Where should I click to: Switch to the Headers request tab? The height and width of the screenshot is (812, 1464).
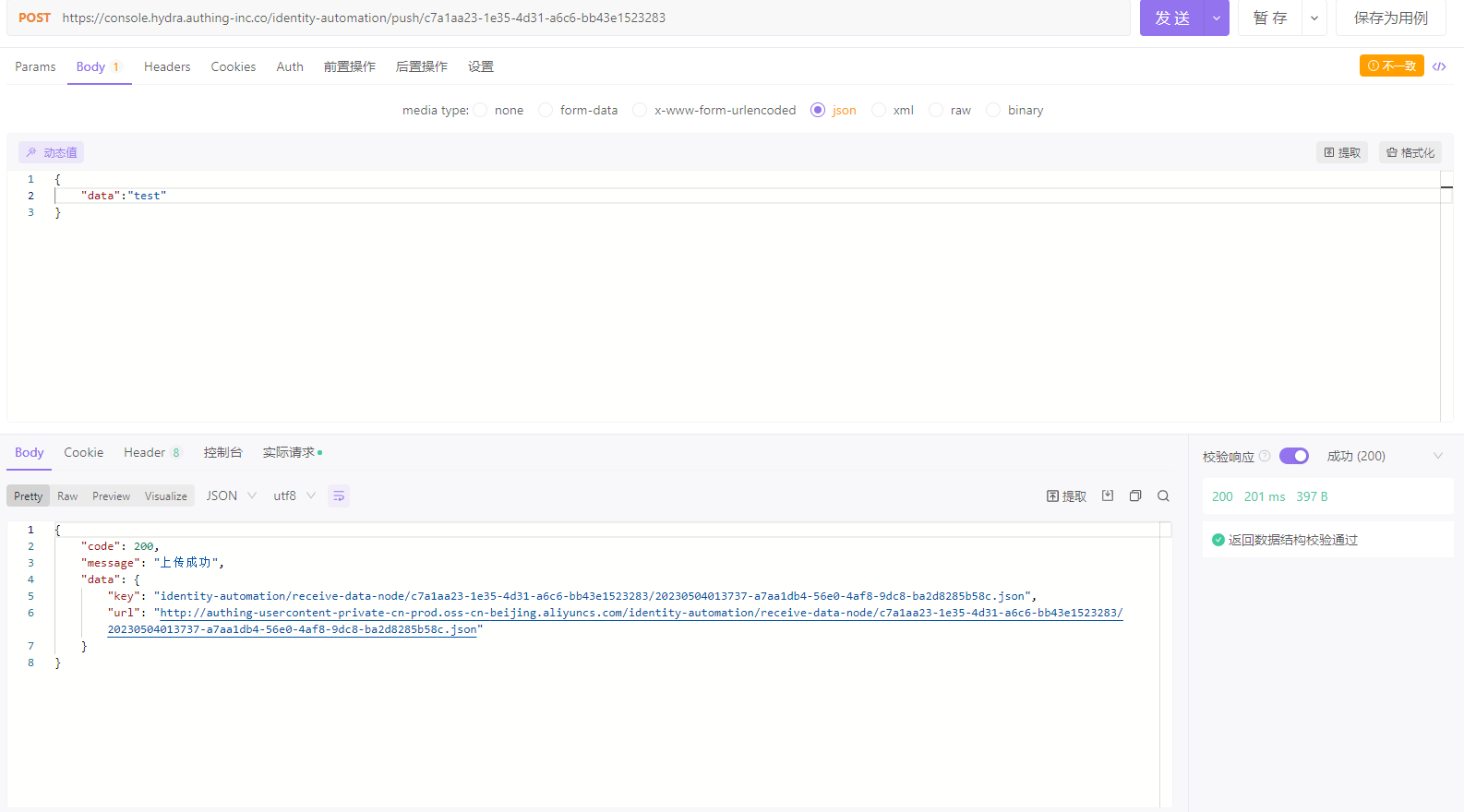(x=167, y=67)
